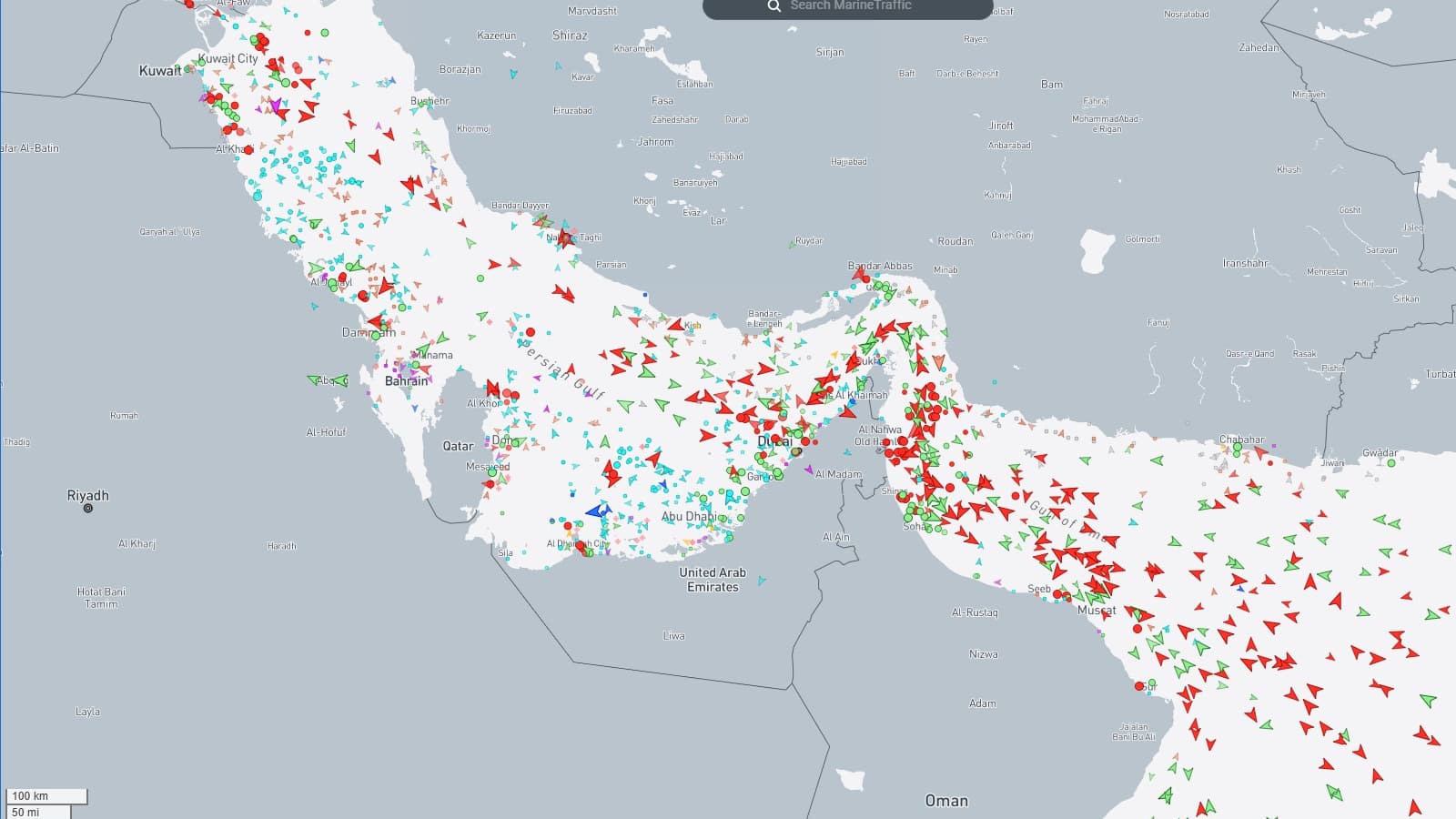Click the Al Ain city label
This screenshot has height=819, width=1456.
pyautogui.click(x=835, y=537)
